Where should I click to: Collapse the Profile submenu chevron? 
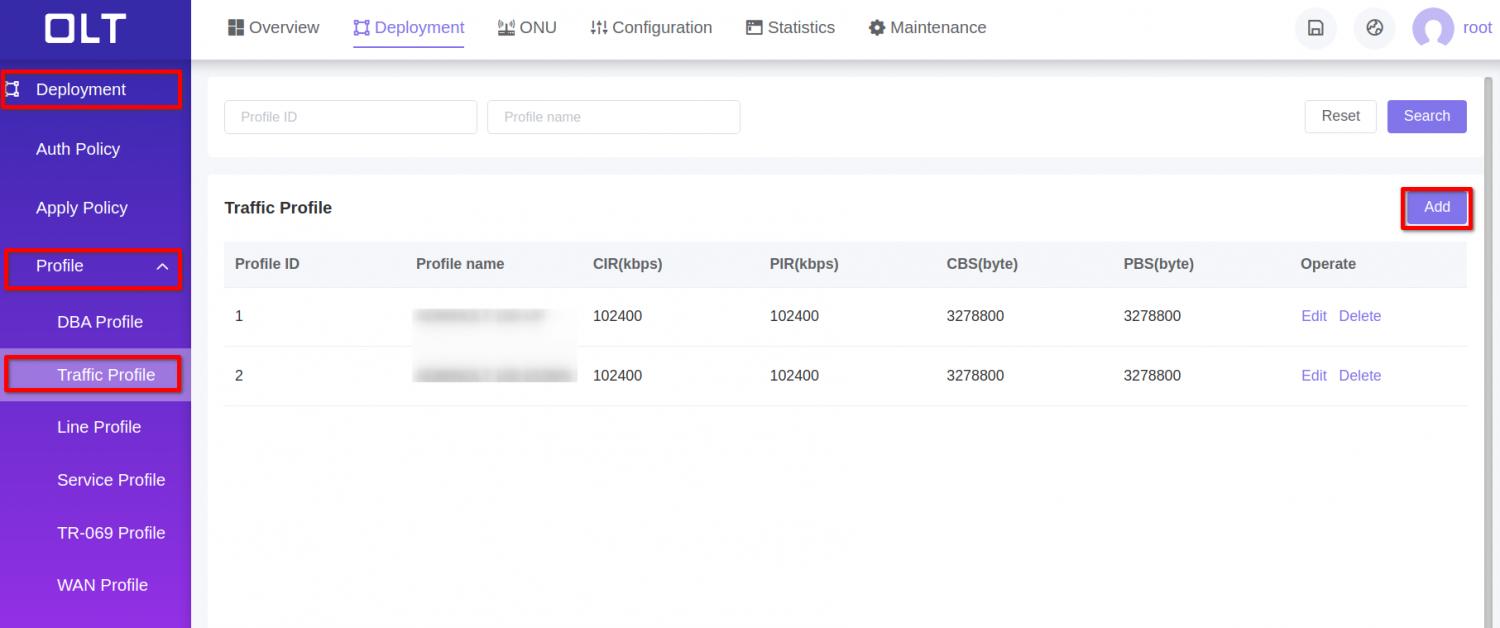pyautogui.click(x=162, y=266)
